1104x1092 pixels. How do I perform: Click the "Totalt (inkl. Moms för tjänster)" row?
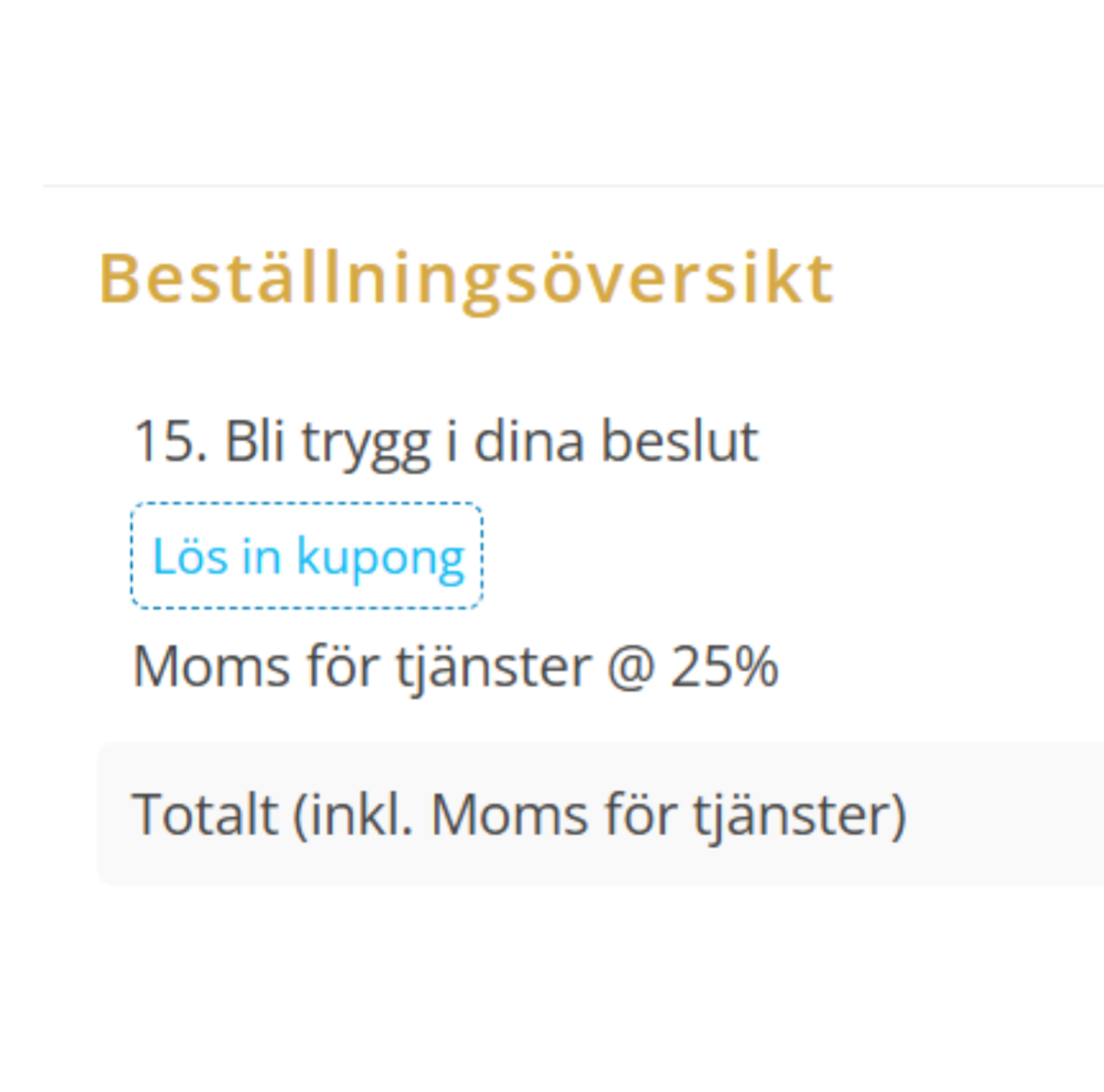[x=519, y=814]
